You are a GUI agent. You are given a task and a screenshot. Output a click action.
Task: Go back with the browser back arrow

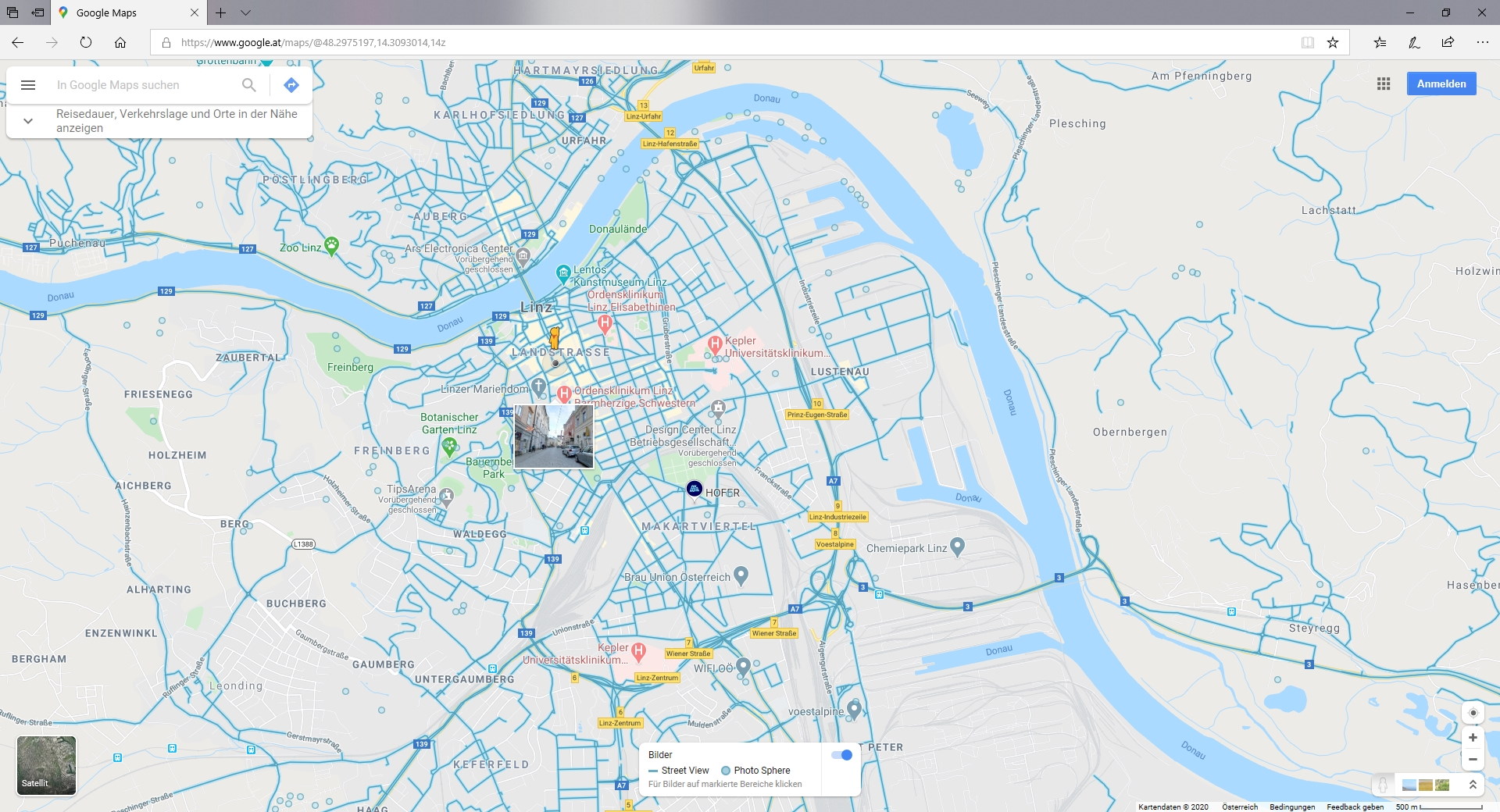click(18, 42)
